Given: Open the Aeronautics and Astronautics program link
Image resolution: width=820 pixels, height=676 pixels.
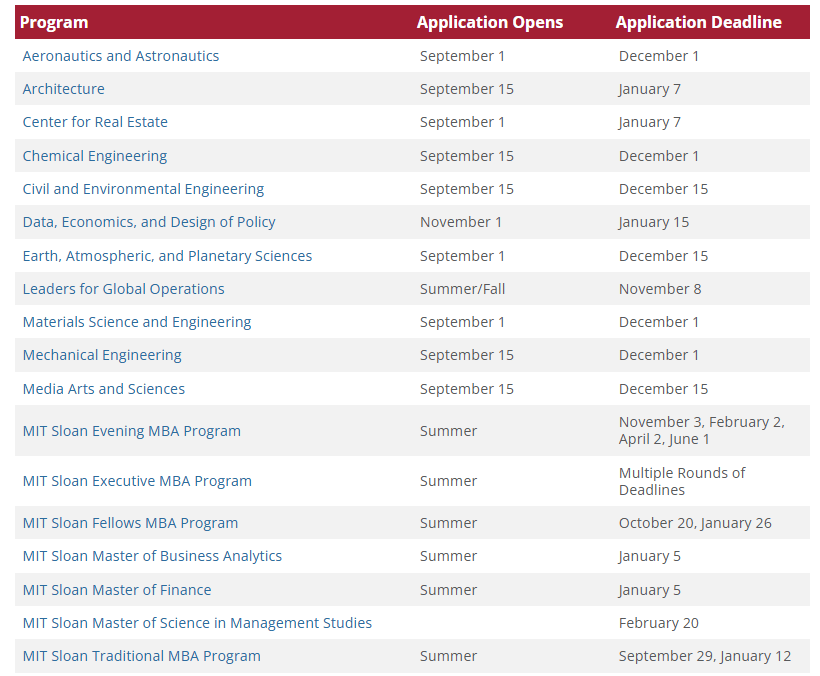Looking at the screenshot, I should (x=121, y=56).
